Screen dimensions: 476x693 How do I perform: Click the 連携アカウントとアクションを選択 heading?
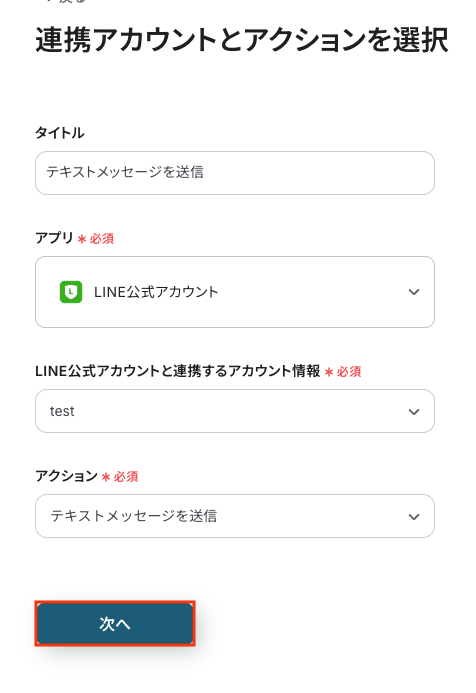[x=242, y=40]
